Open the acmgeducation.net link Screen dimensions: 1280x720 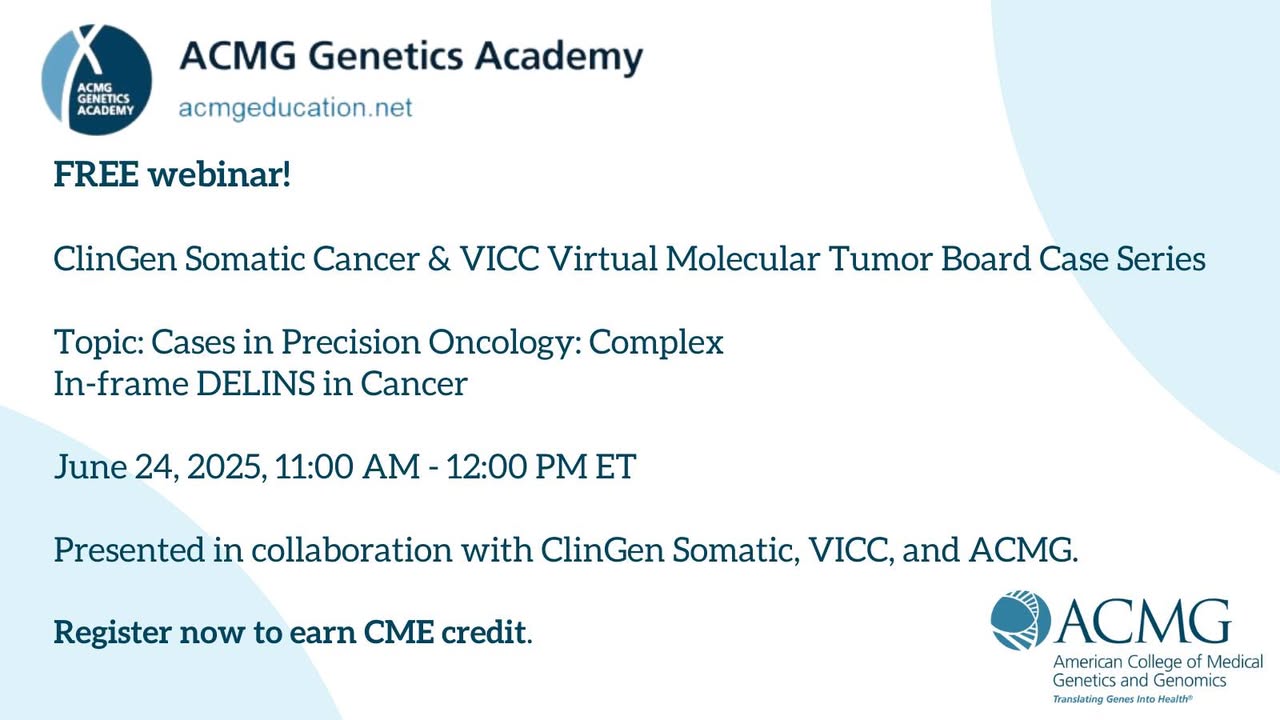coord(295,108)
